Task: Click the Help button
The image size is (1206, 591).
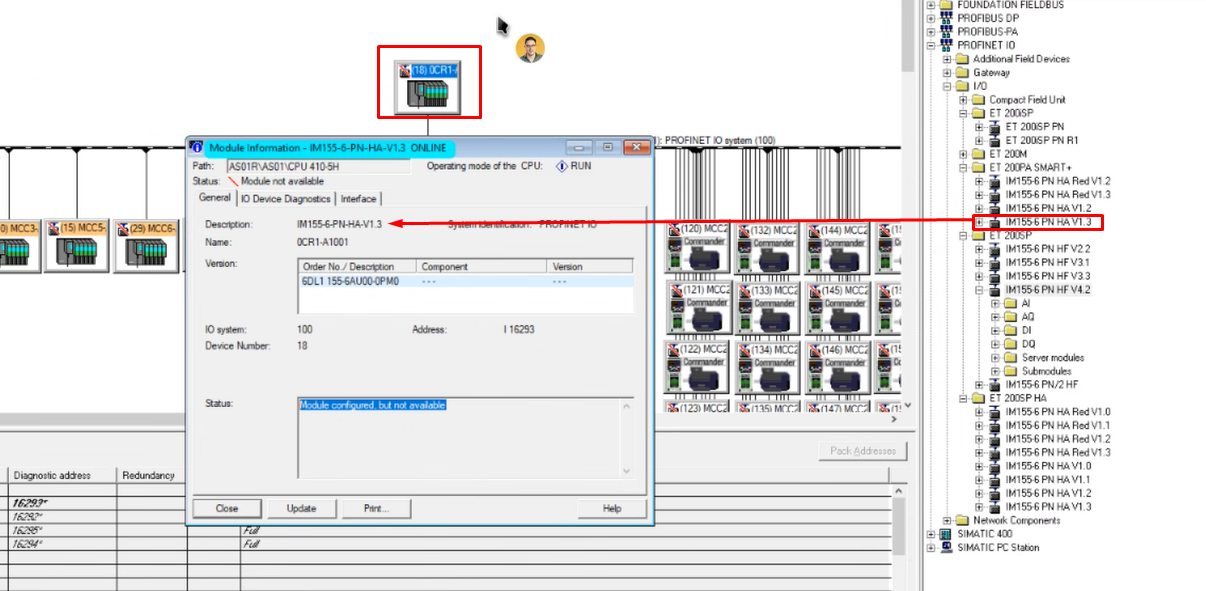Action: (612, 509)
